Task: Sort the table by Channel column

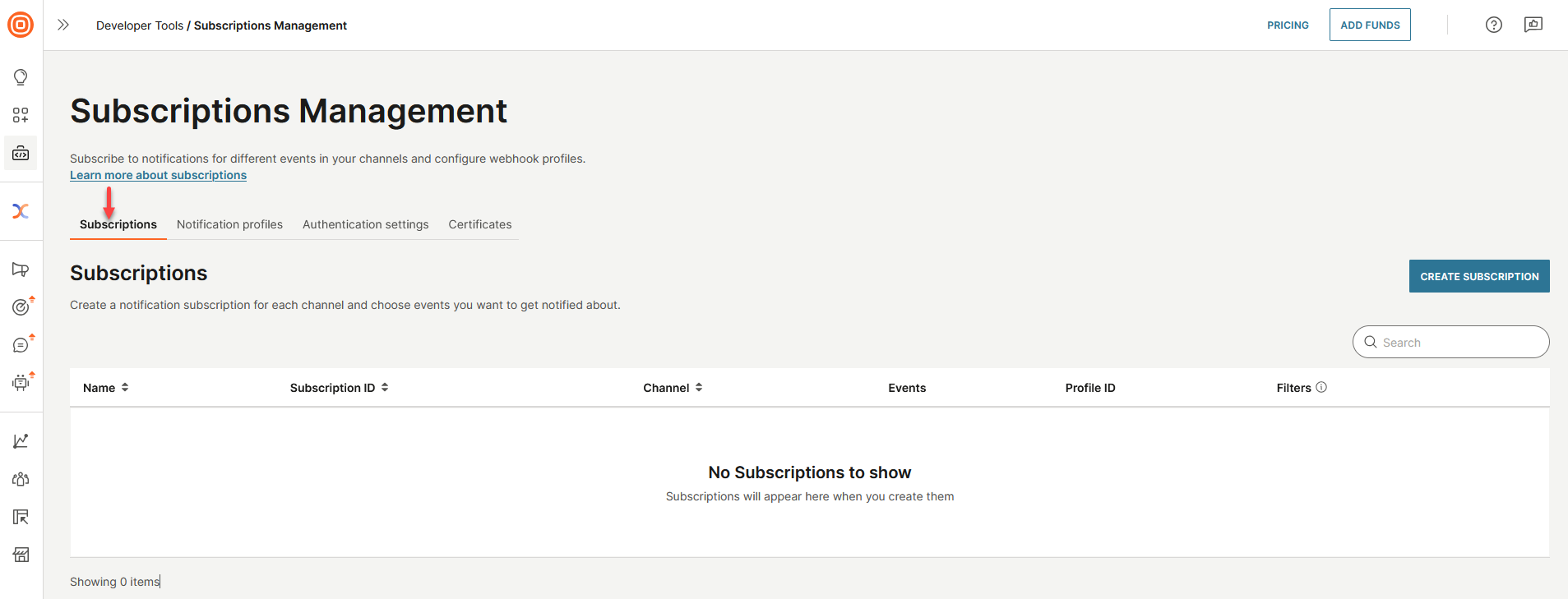Action: [x=673, y=388]
